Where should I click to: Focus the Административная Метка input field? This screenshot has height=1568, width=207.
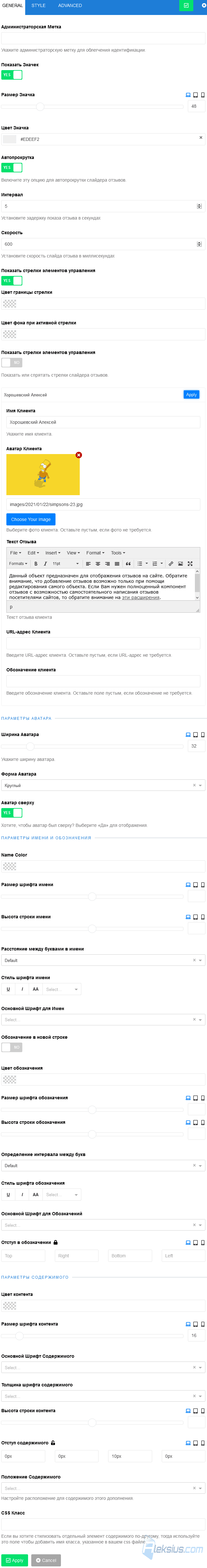pyautogui.click(x=103, y=38)
